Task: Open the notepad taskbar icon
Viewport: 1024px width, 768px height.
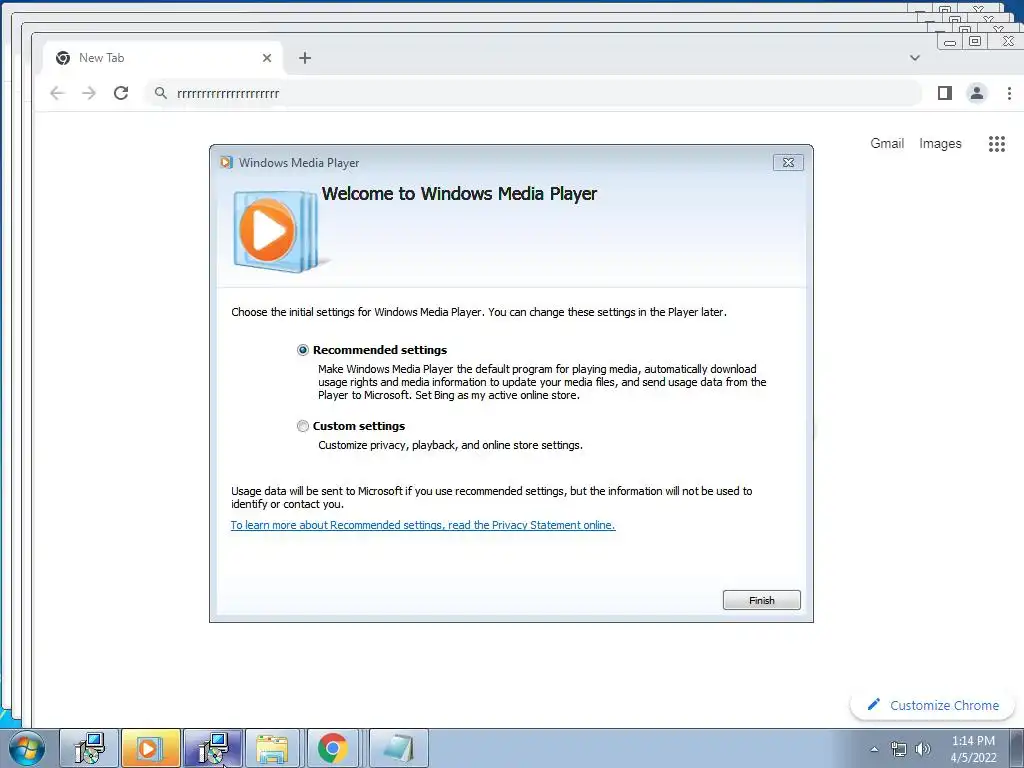Action: pyautogui.click(x=399, y=748)
